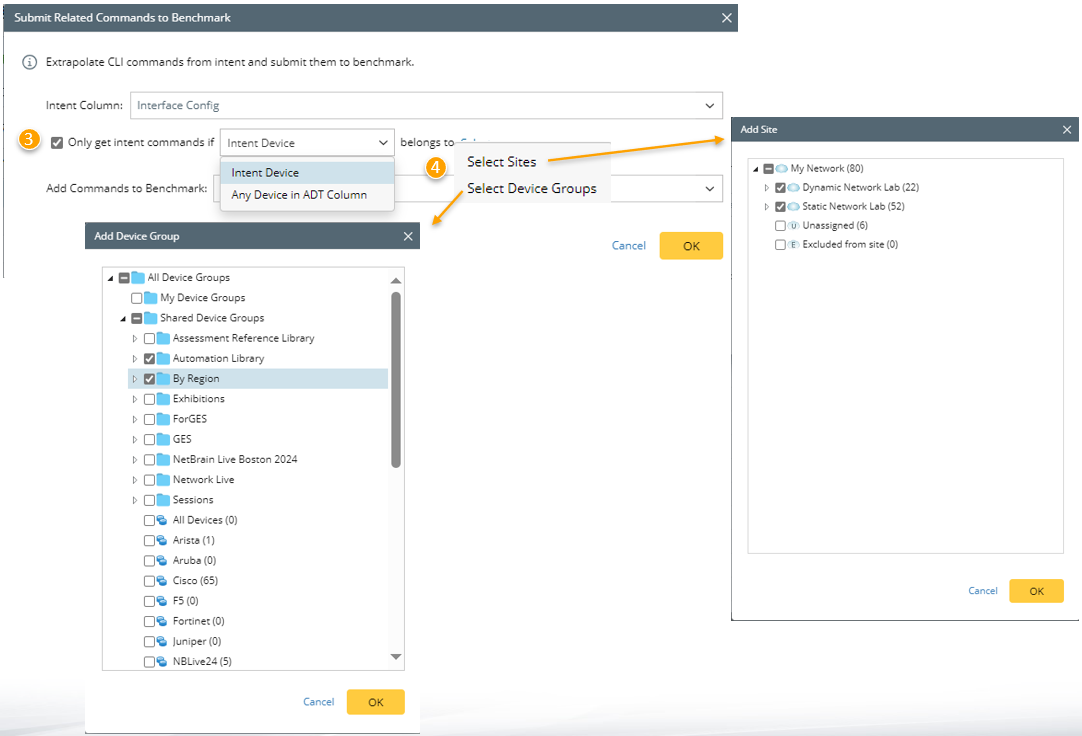
Task: Click the Dynamic Network Lab site icon
Action: click(793, 188)
